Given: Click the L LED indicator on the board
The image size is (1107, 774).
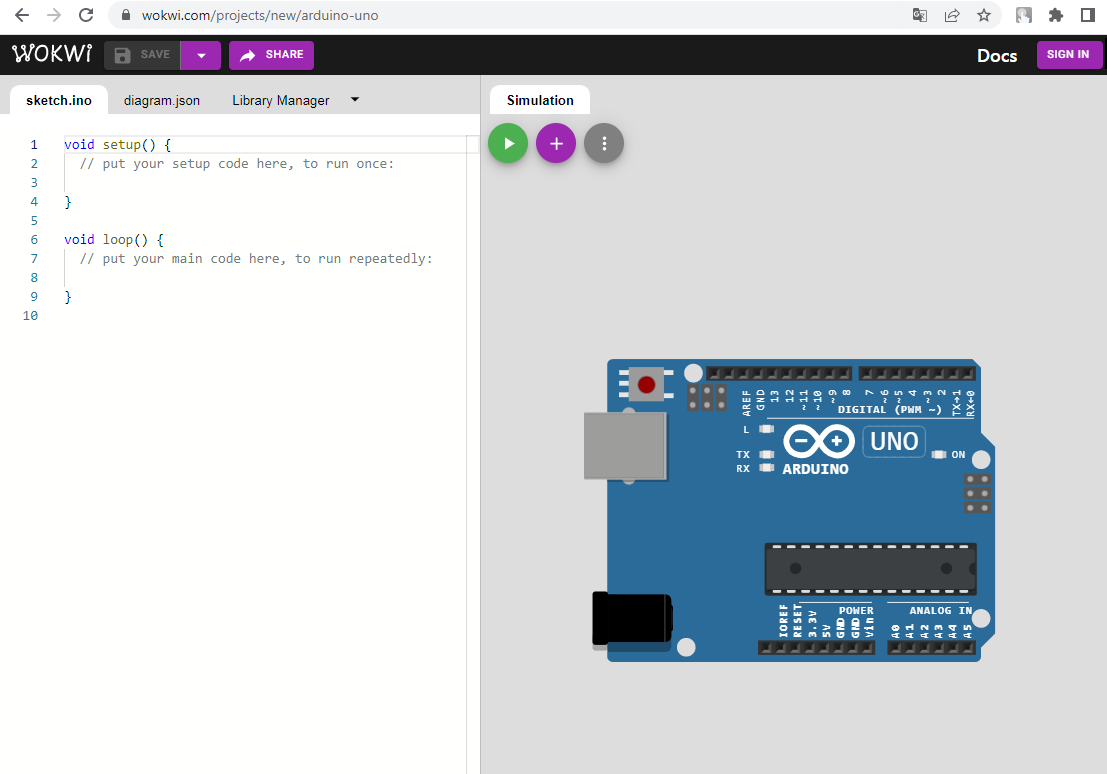Looking at the screenshot, I should 766,429.
